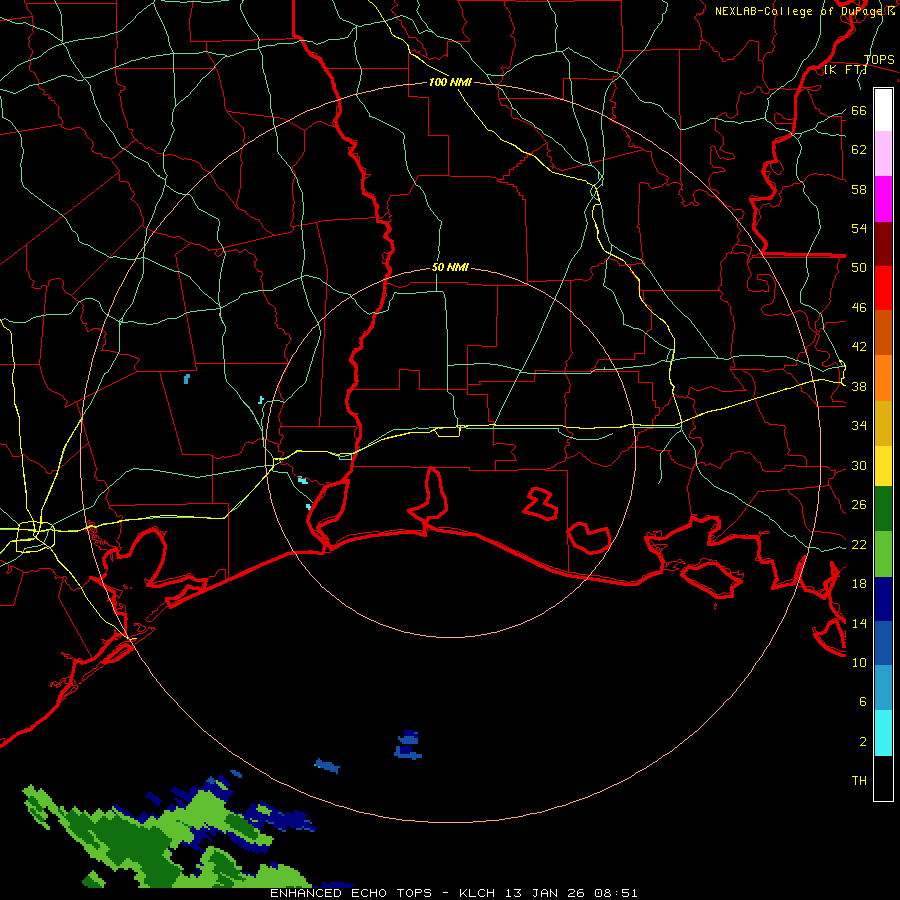
Task: Click the 'KLCH' radar site identifier
Action: tap(477, 893)
